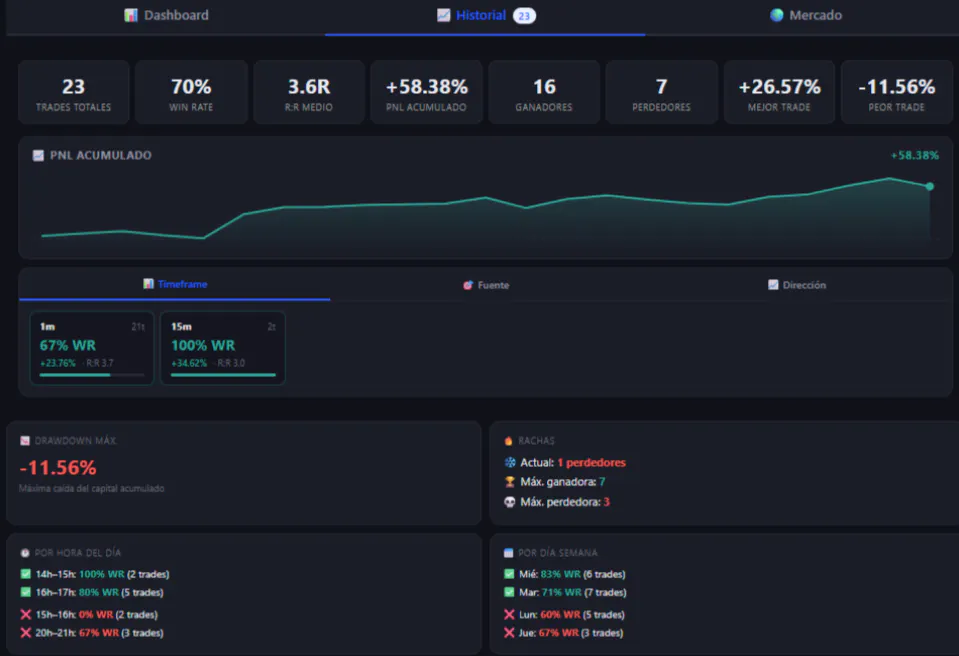The height and width of the screenshot is (656, 959).
Task: Click the Dirección chart icon
Action: point(773,285)
